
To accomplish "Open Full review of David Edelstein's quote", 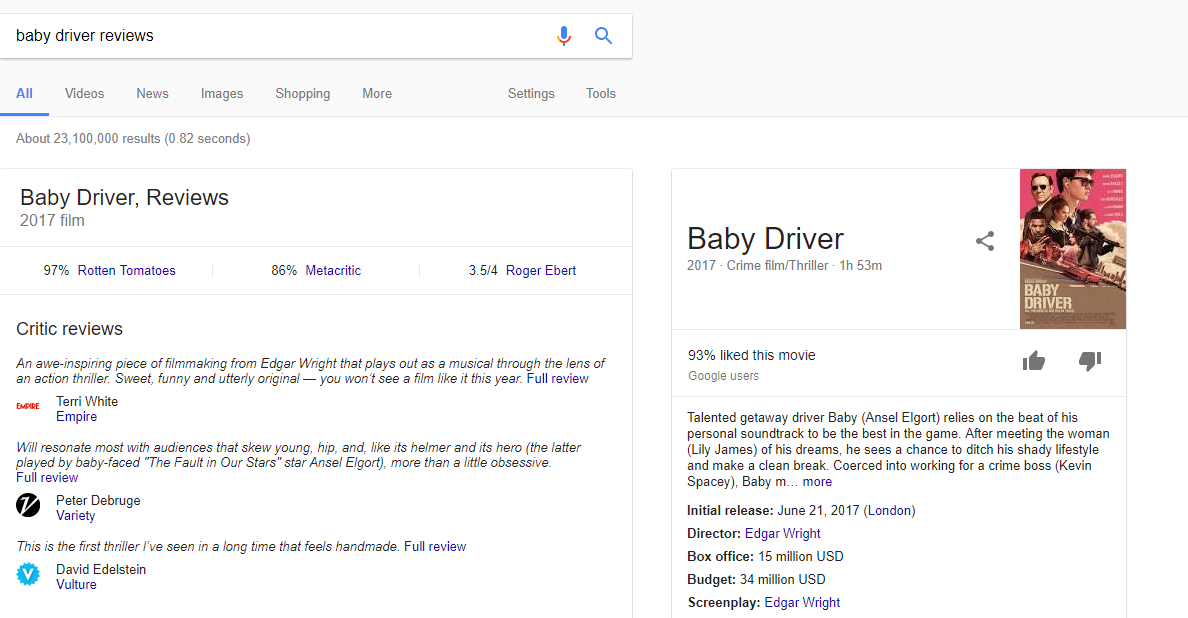I will click(435, 547).
